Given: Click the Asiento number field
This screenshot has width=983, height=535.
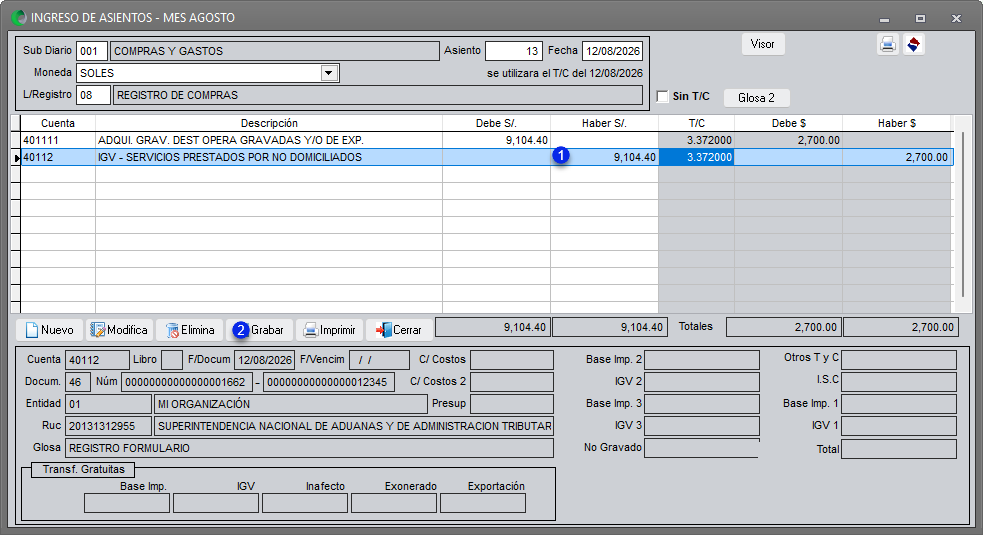Looking at the screenshot, I should 513,51.
